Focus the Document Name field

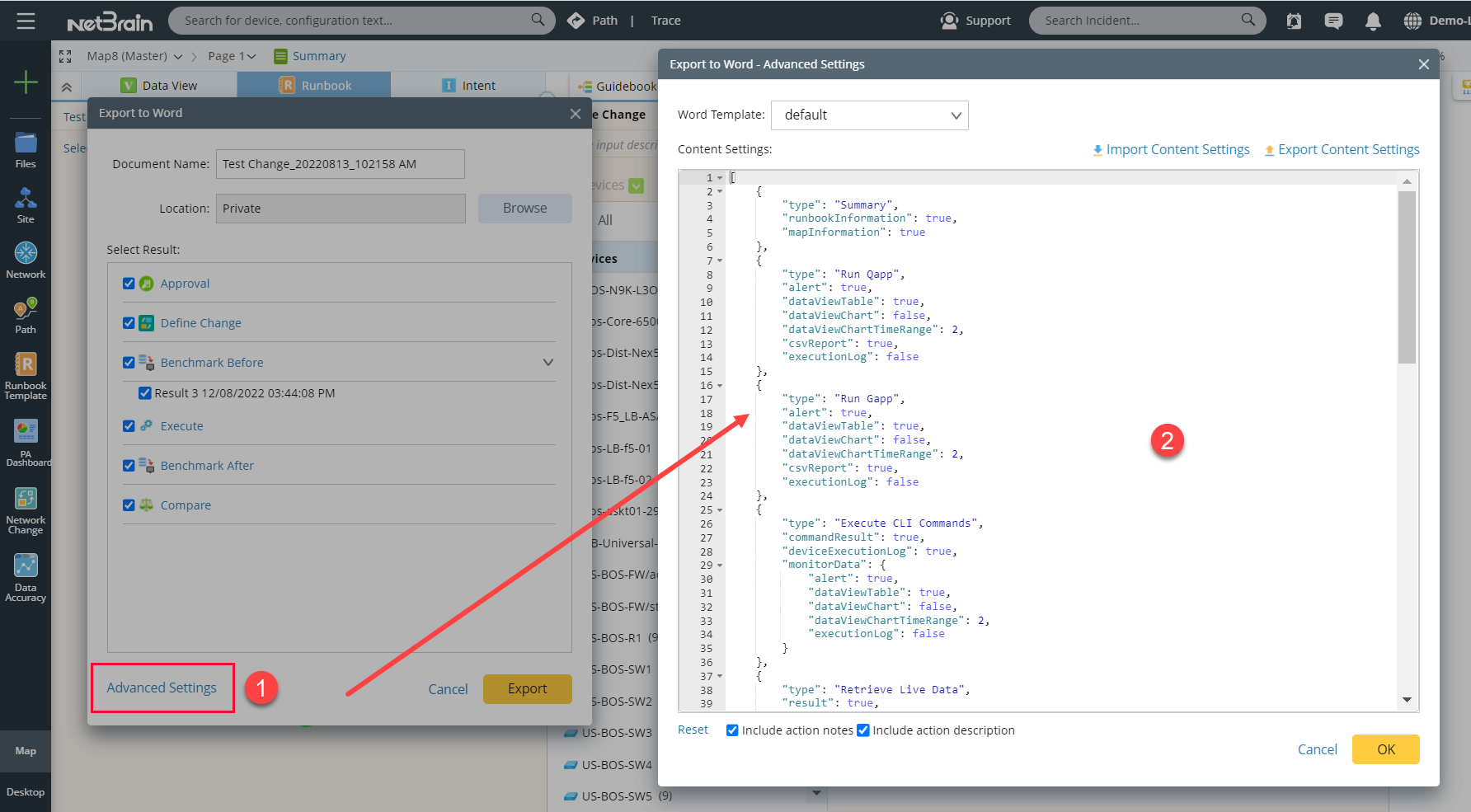tap(341, 164)
